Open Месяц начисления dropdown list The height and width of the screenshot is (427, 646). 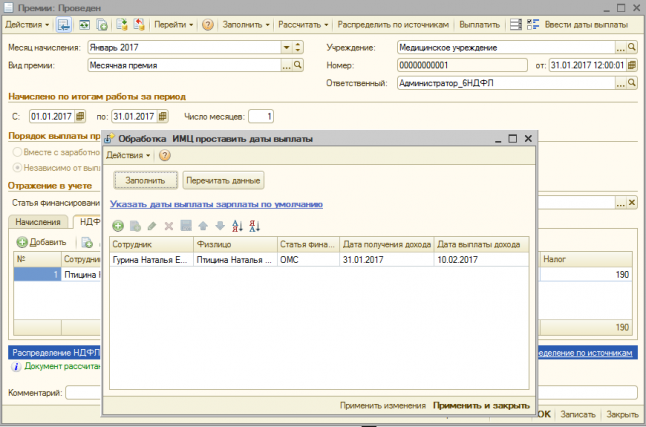(285, 47)
